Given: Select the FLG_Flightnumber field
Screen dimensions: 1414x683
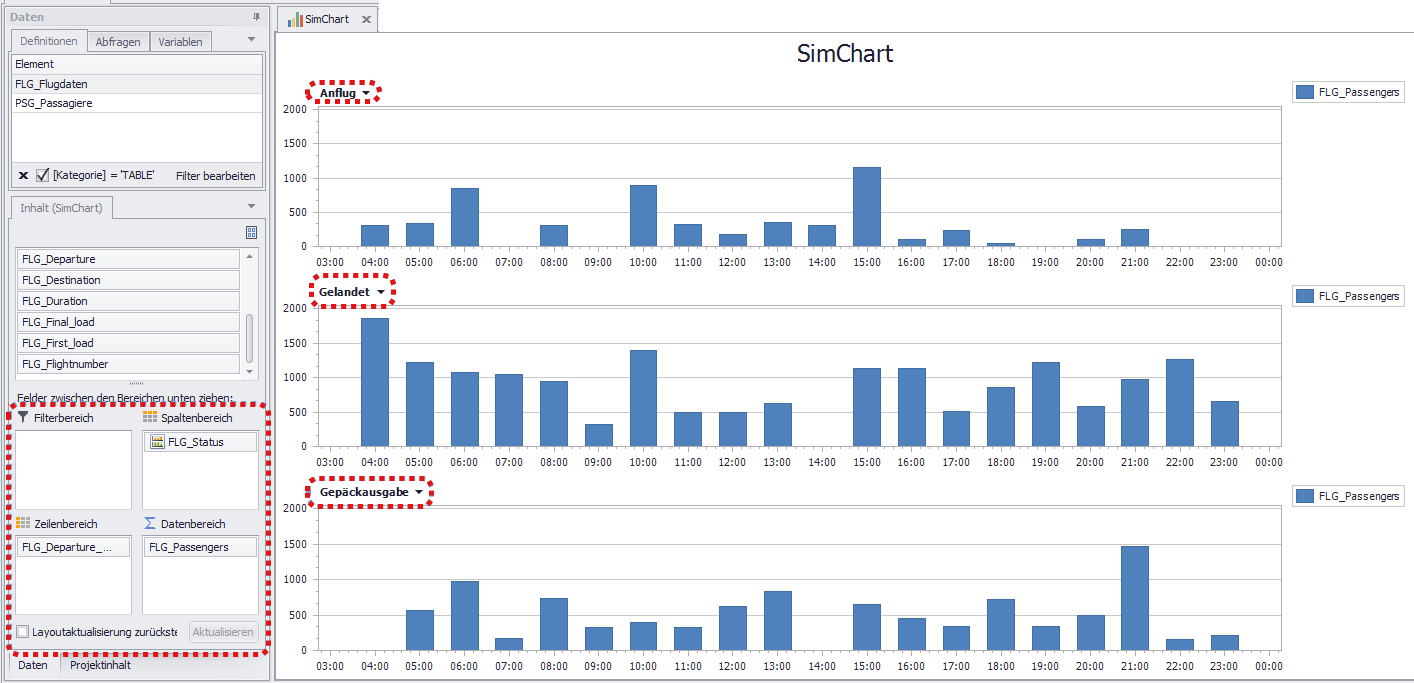Looking at the screenshot, I should click(129, 364).
